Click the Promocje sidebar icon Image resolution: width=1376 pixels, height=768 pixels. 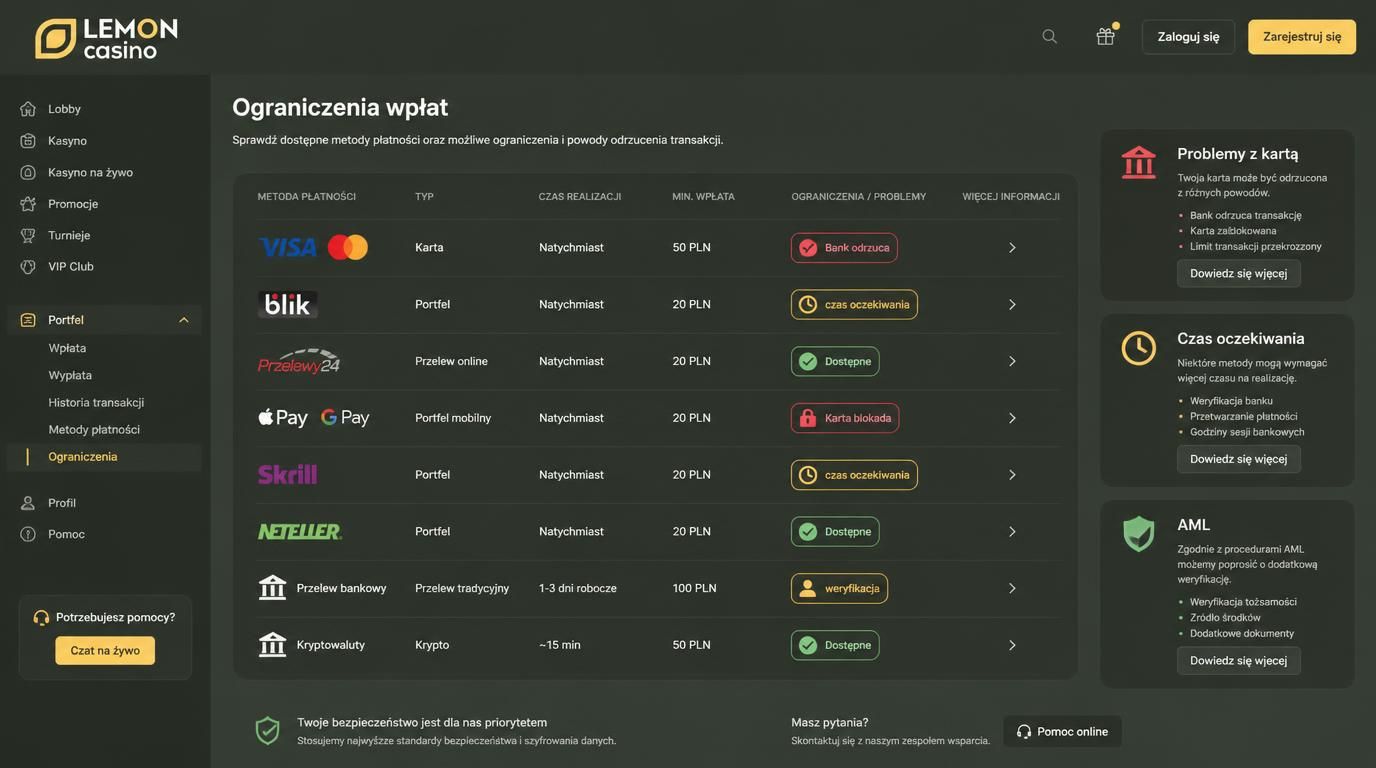pos(28,204)
